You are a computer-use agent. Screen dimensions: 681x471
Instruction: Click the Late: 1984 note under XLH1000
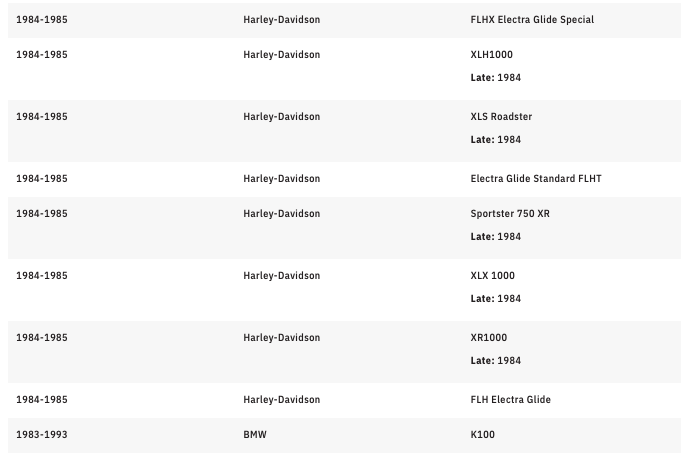pyautogui.click(x=495, y=78)
